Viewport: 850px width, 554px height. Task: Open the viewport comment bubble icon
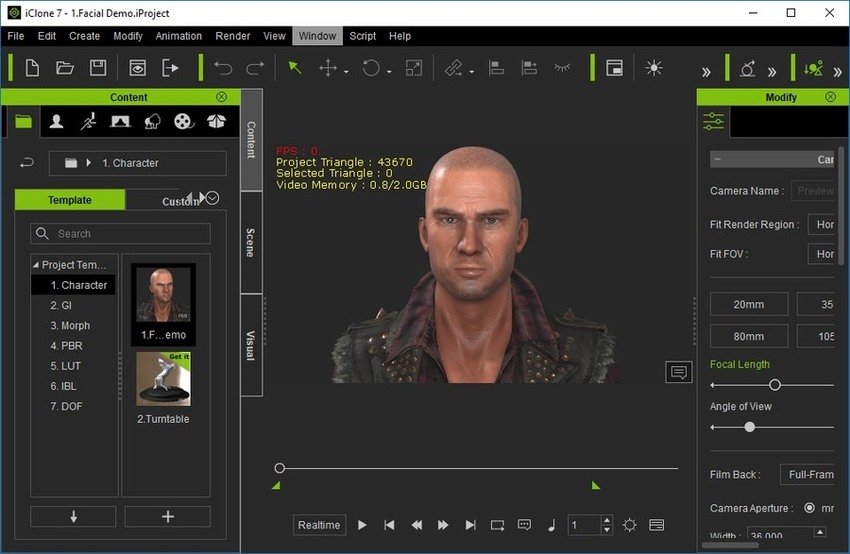(x=679, y=372)
